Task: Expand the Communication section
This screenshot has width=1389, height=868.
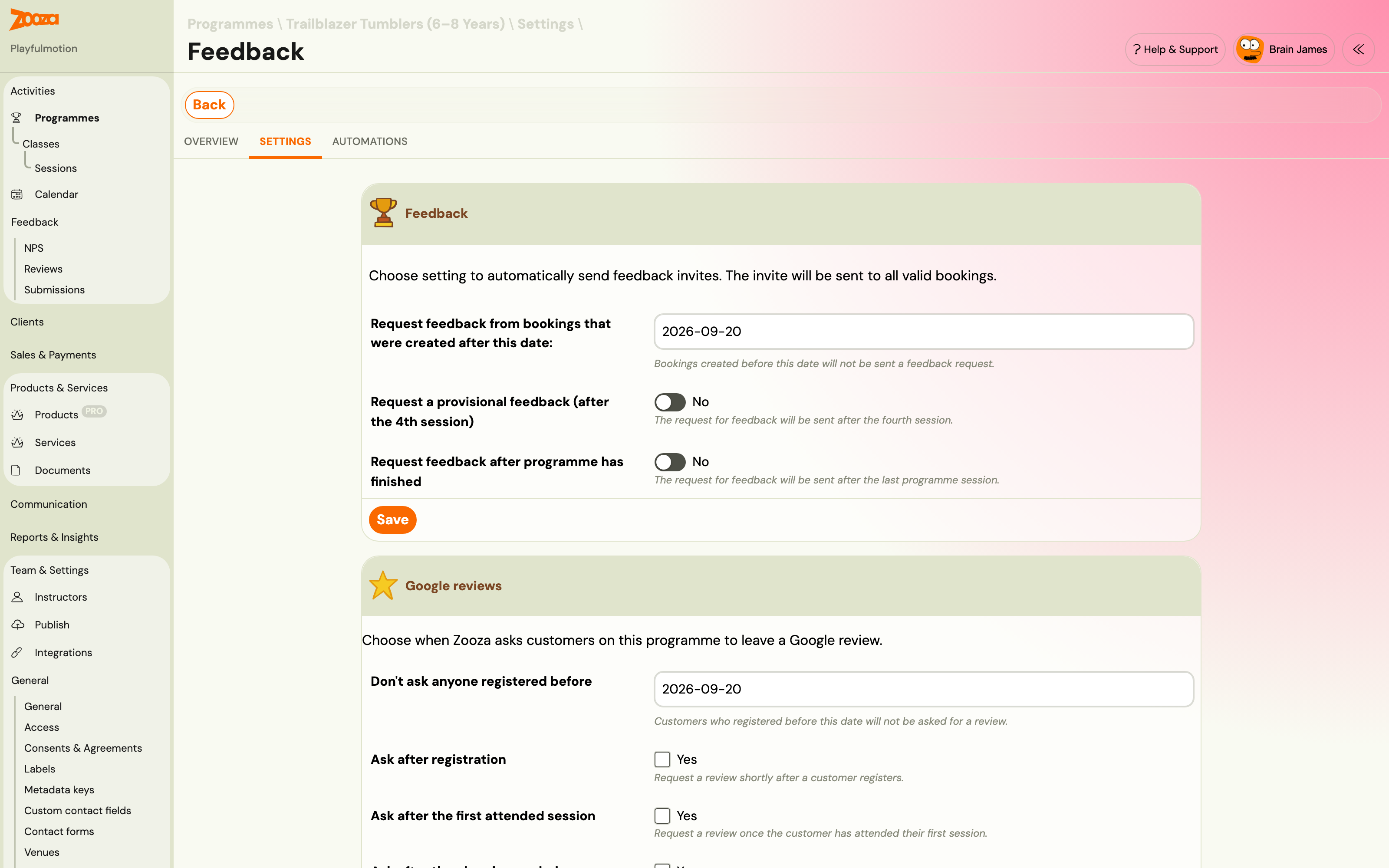Action: 49,504
